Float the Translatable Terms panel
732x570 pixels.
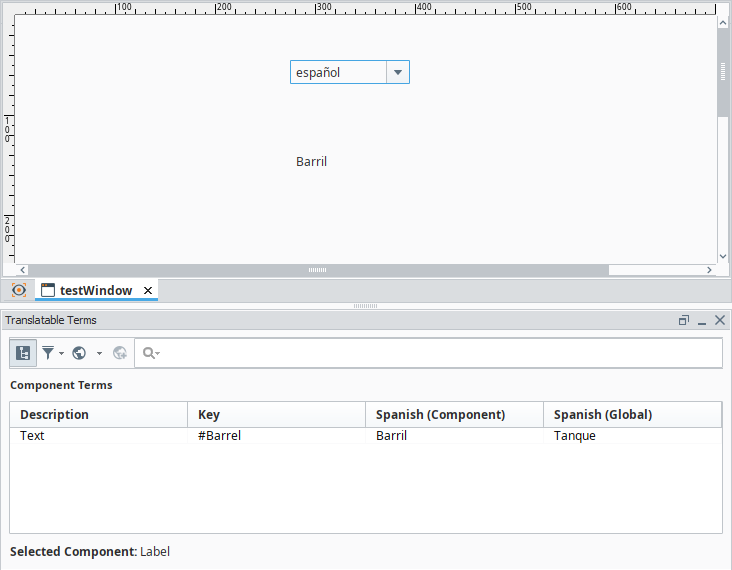click(684, 320)
